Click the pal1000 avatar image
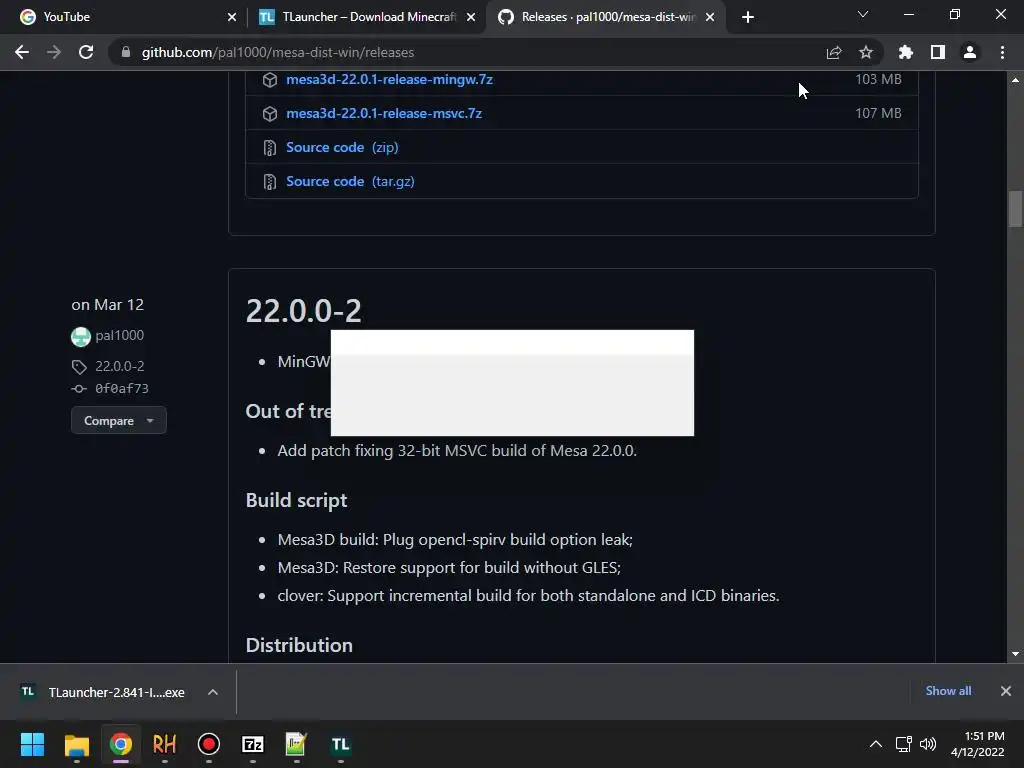 click(x=81, y=336)
